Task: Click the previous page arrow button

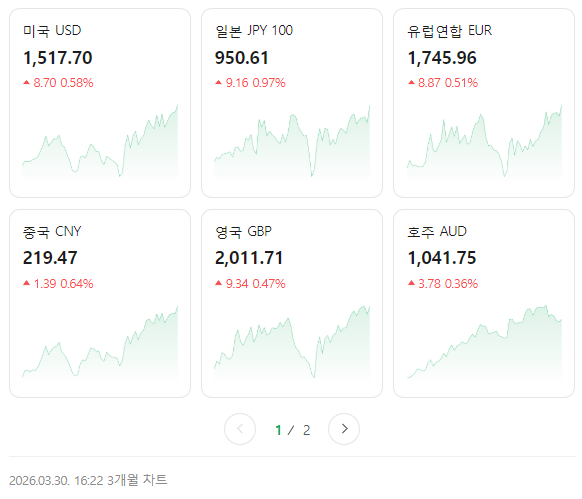Action: pos(240,429)
